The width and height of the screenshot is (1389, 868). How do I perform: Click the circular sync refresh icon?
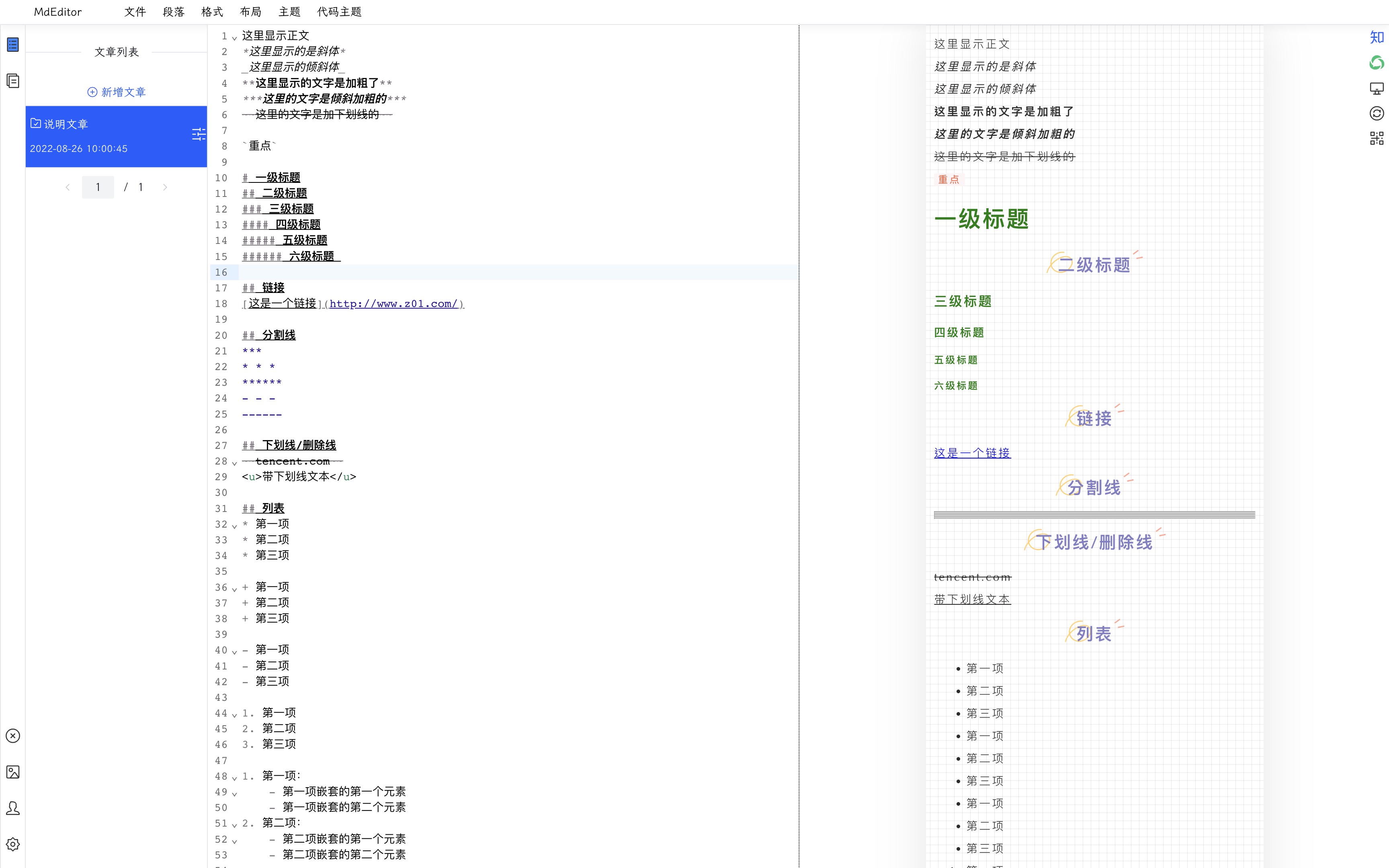pos(1377,113)
